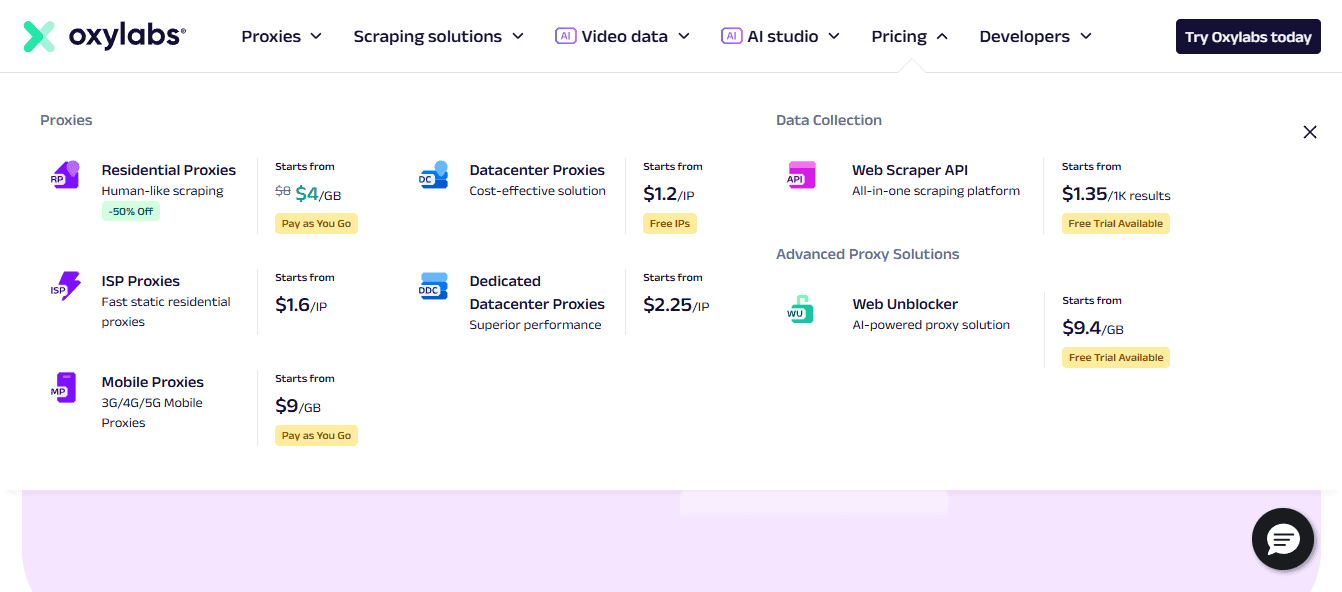Expand the Video data dropdown chevron
Screen dimensions: 1342x592
(684, 36)
